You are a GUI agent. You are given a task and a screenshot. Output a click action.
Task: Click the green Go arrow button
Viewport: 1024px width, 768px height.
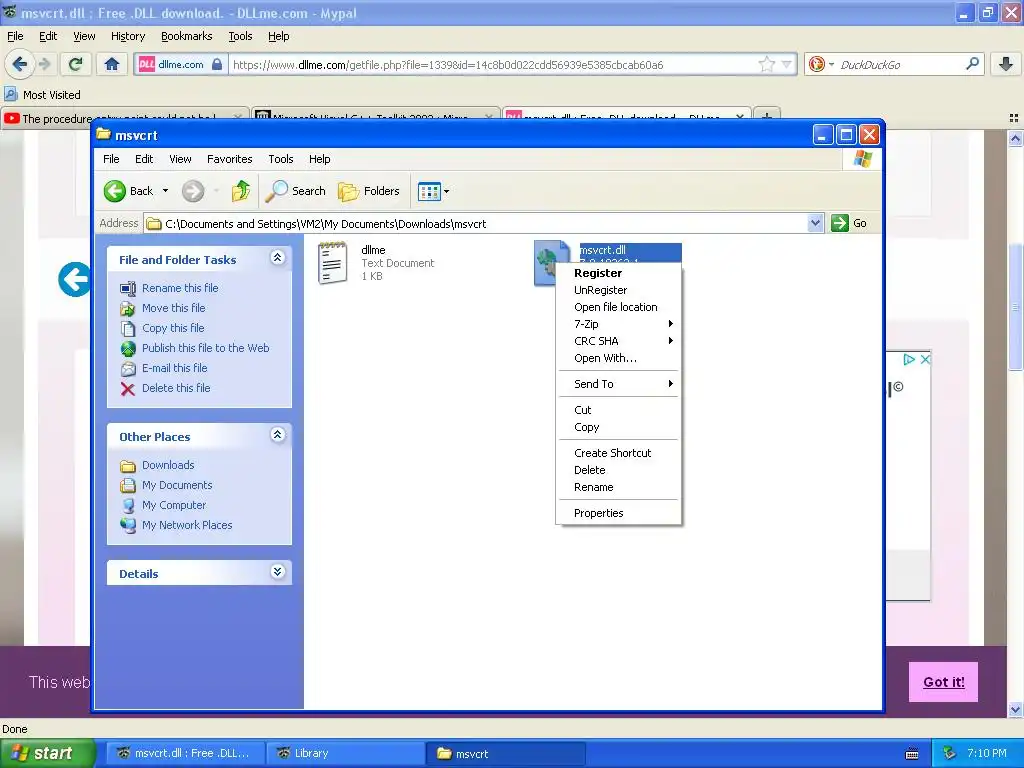tap(840, 223)
